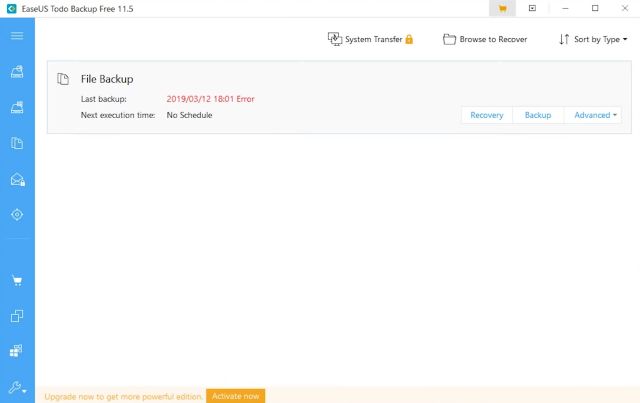The height and width of the screenshot is (403, 640).
Task: Click the orange cart icon in title bar
Action: pyautogui.click(x=502, y=9)
